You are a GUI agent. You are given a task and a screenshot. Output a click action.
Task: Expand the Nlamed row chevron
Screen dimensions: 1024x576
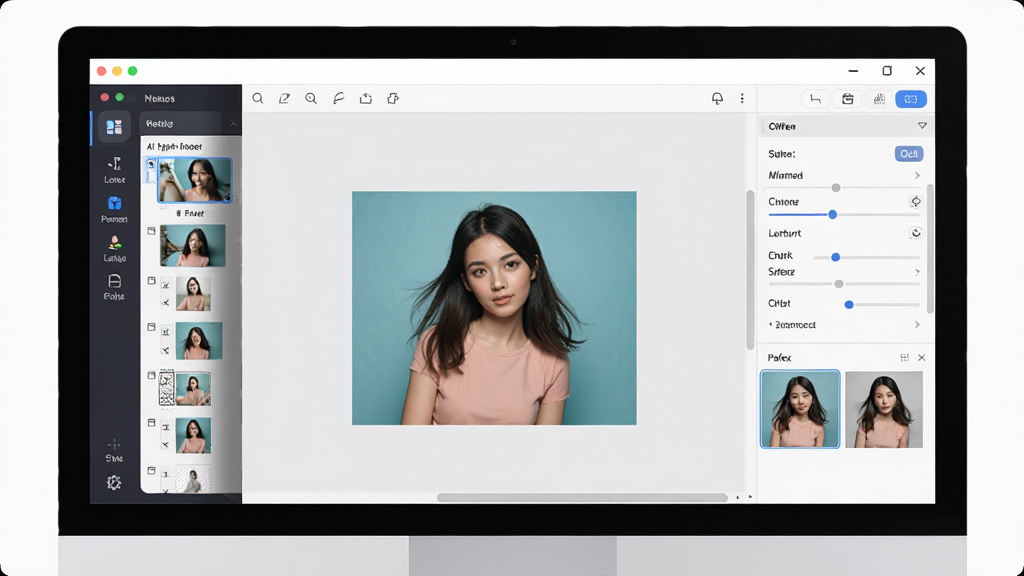pos(917,175)
